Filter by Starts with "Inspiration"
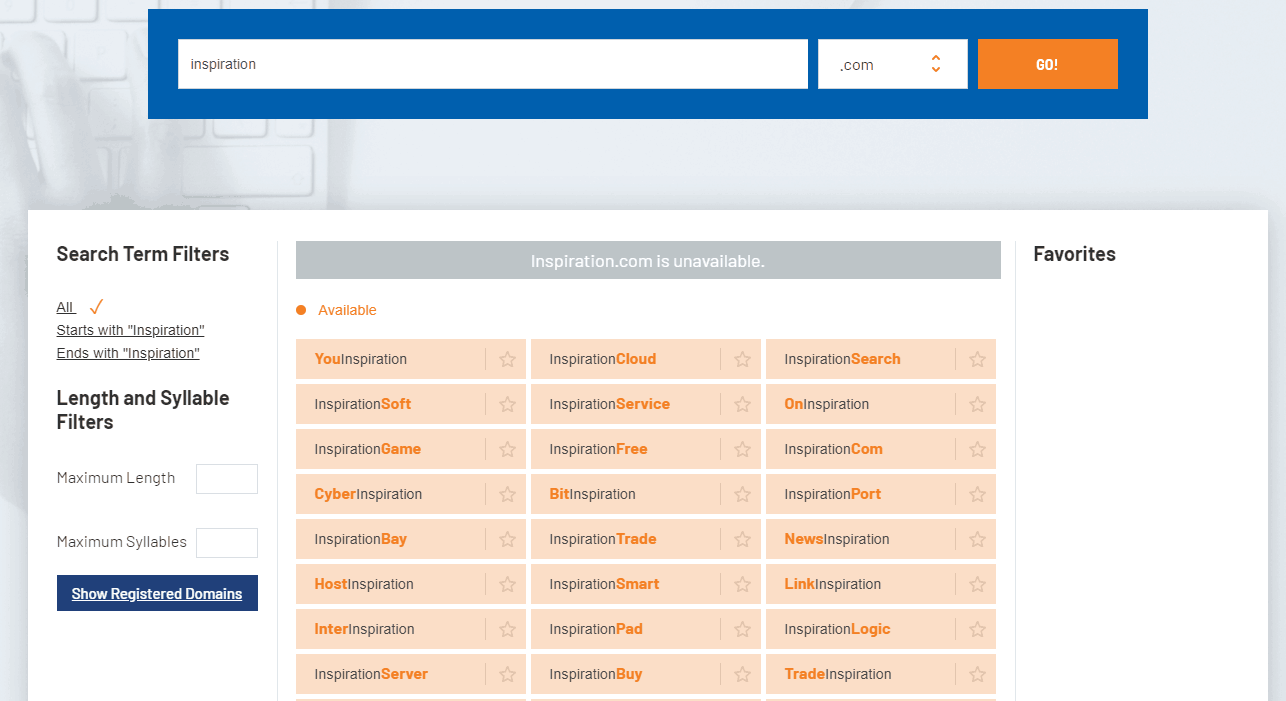 tap(130, 330)
